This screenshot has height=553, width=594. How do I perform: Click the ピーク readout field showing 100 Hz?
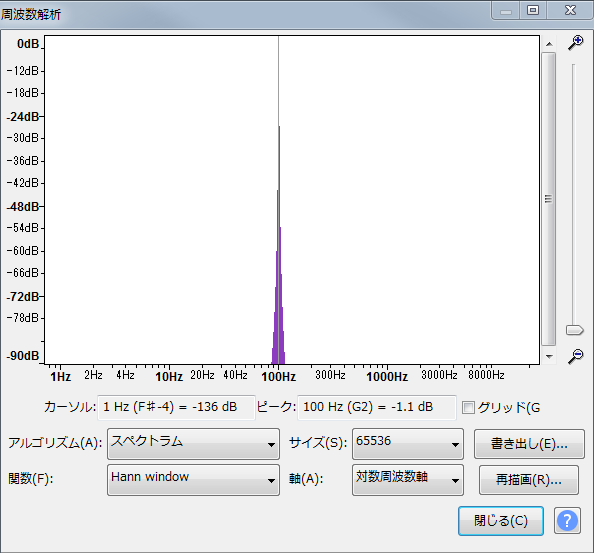377,407
